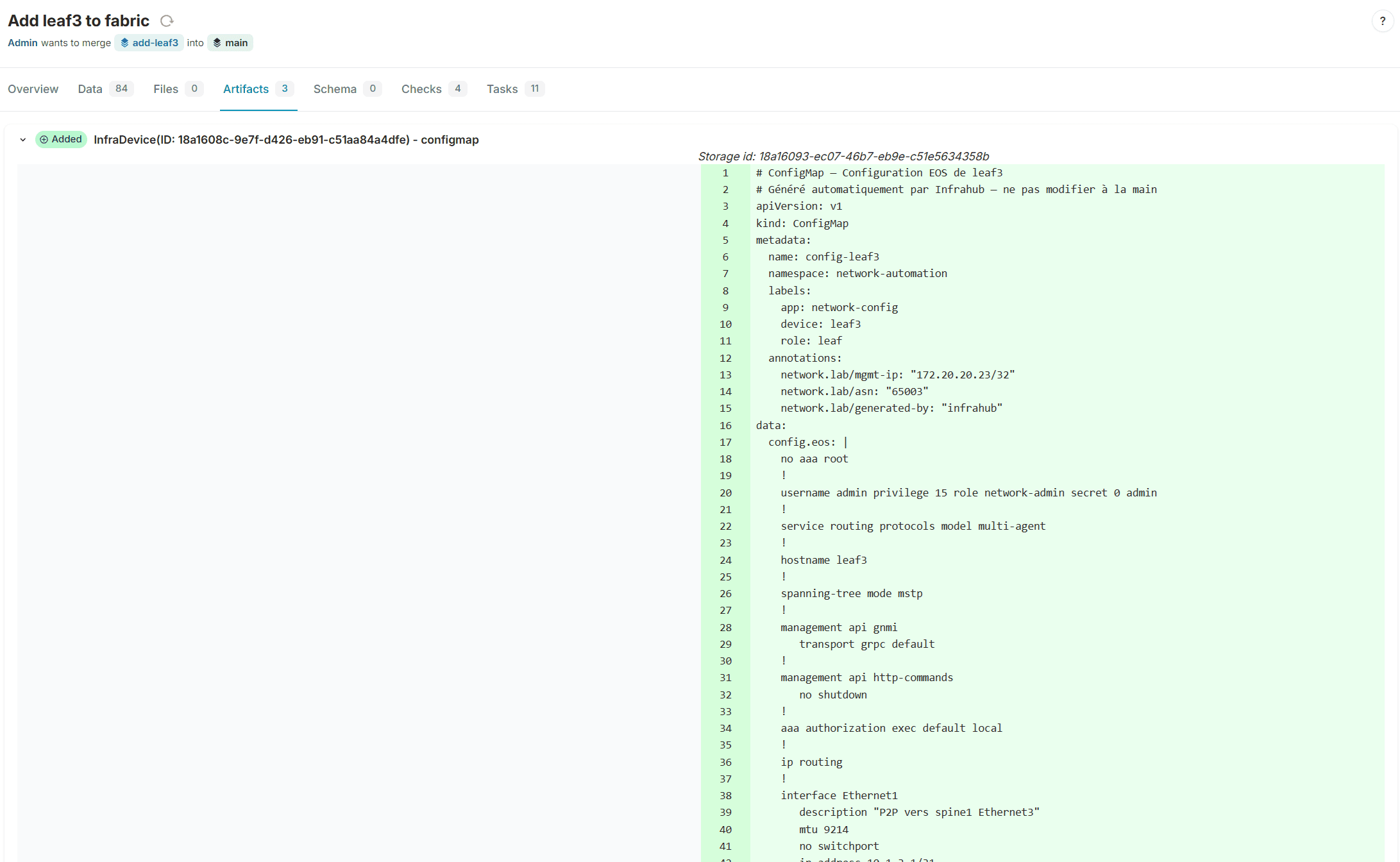
Task: Collapse the InfraDevice configmap diff section
Action: click(x=23, y=140)
